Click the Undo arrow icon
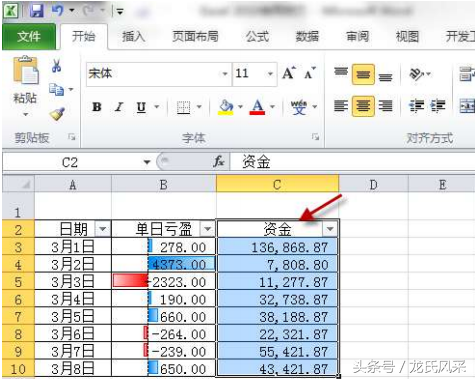 pos(58,11)
